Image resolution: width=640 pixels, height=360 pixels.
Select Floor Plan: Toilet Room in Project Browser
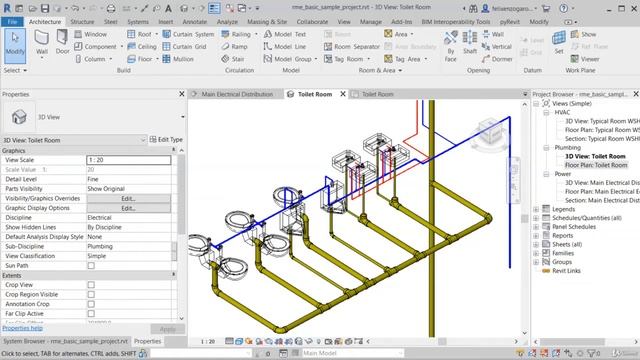[x=596, y=165]
